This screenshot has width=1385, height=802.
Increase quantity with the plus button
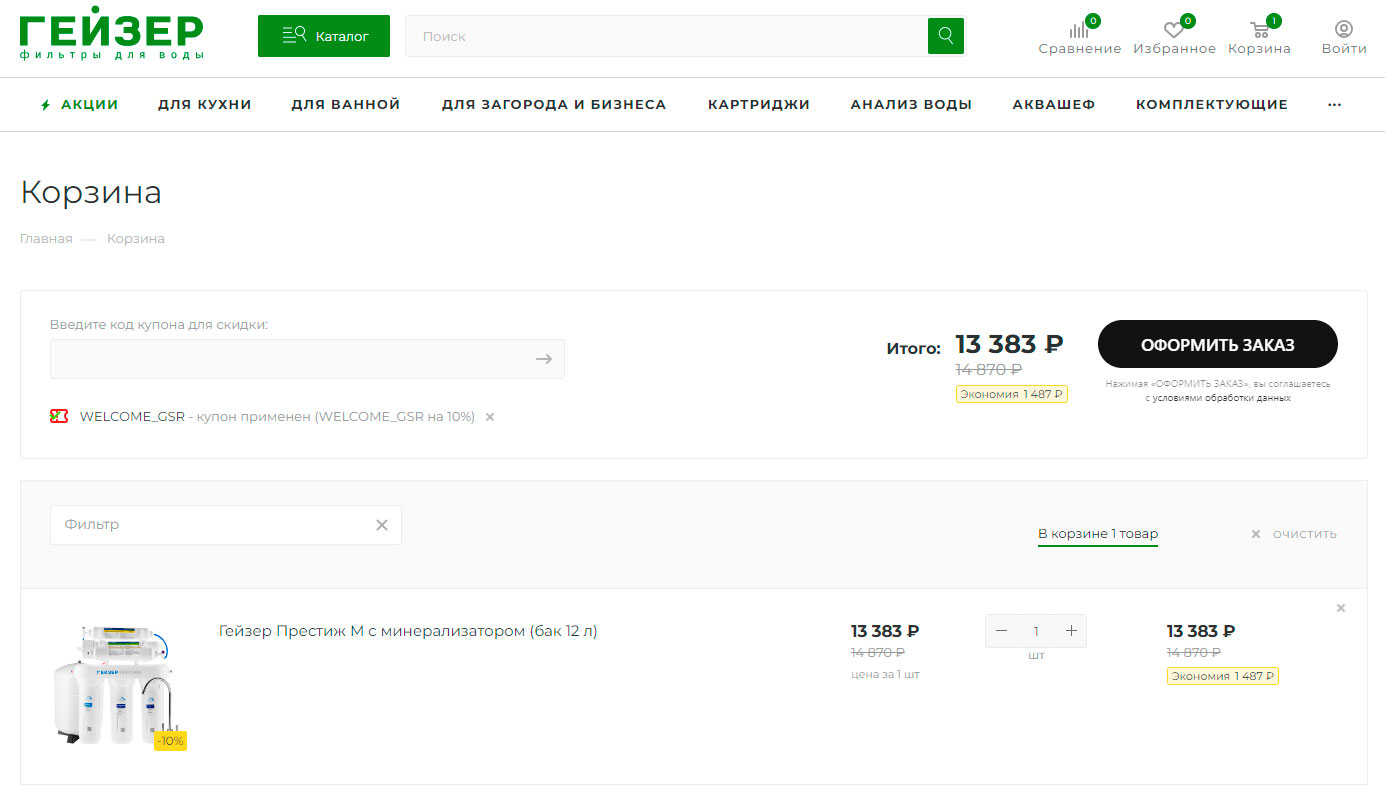pos(1071,631)
